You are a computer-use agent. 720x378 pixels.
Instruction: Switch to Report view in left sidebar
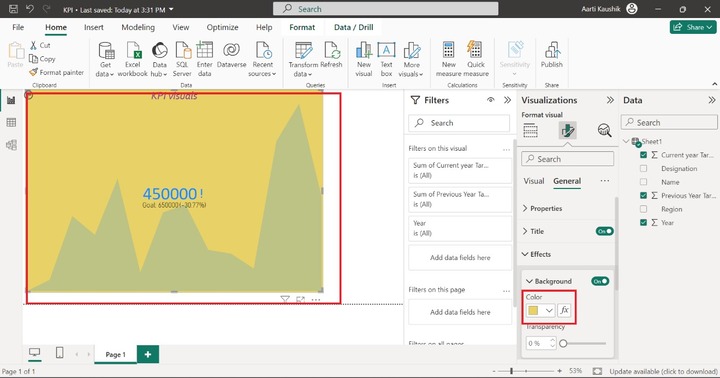(11, 100)
